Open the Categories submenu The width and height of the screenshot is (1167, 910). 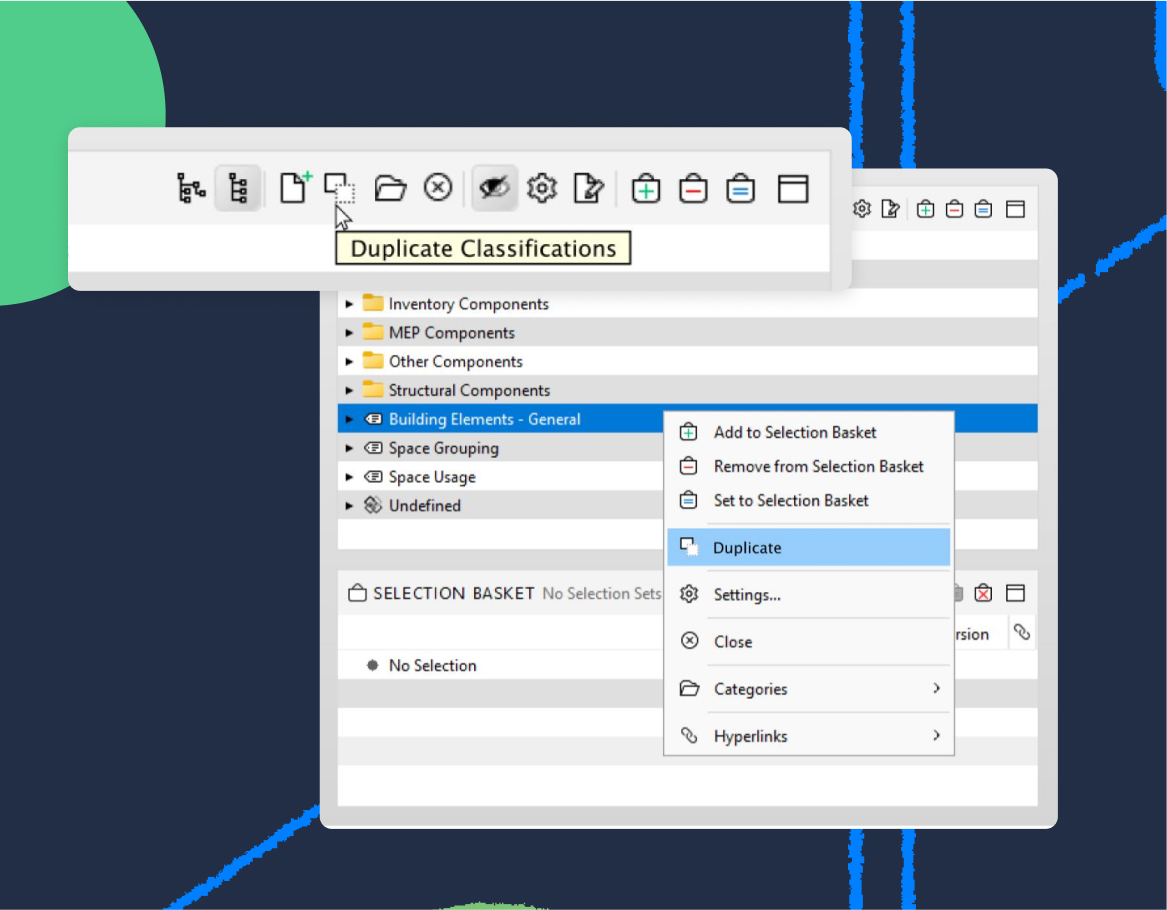pos(808,689)
